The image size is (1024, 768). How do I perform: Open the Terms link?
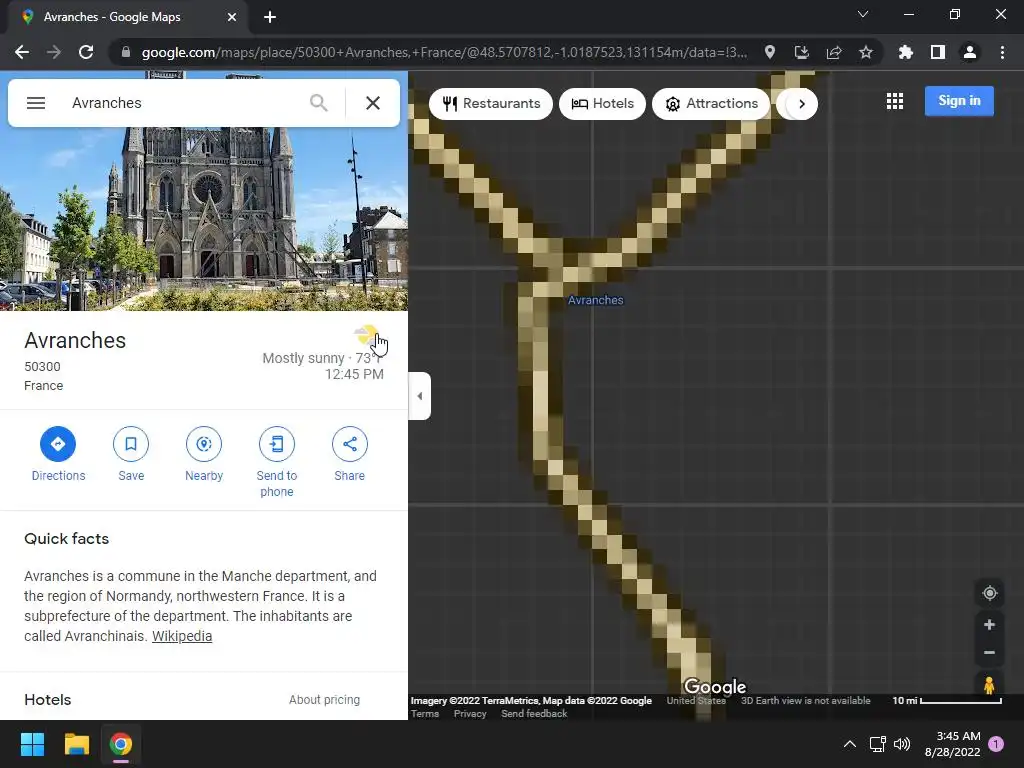tap(424, 714)
